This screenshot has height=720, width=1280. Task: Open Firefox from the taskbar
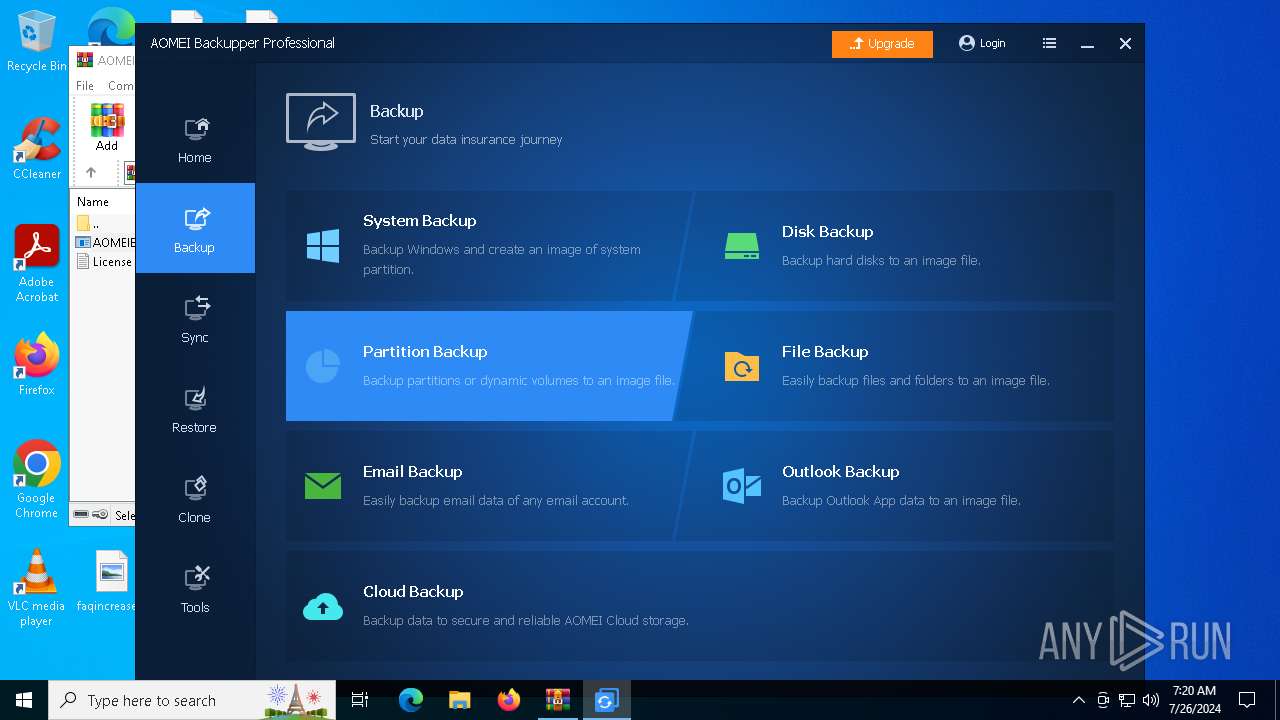point(508,701)
